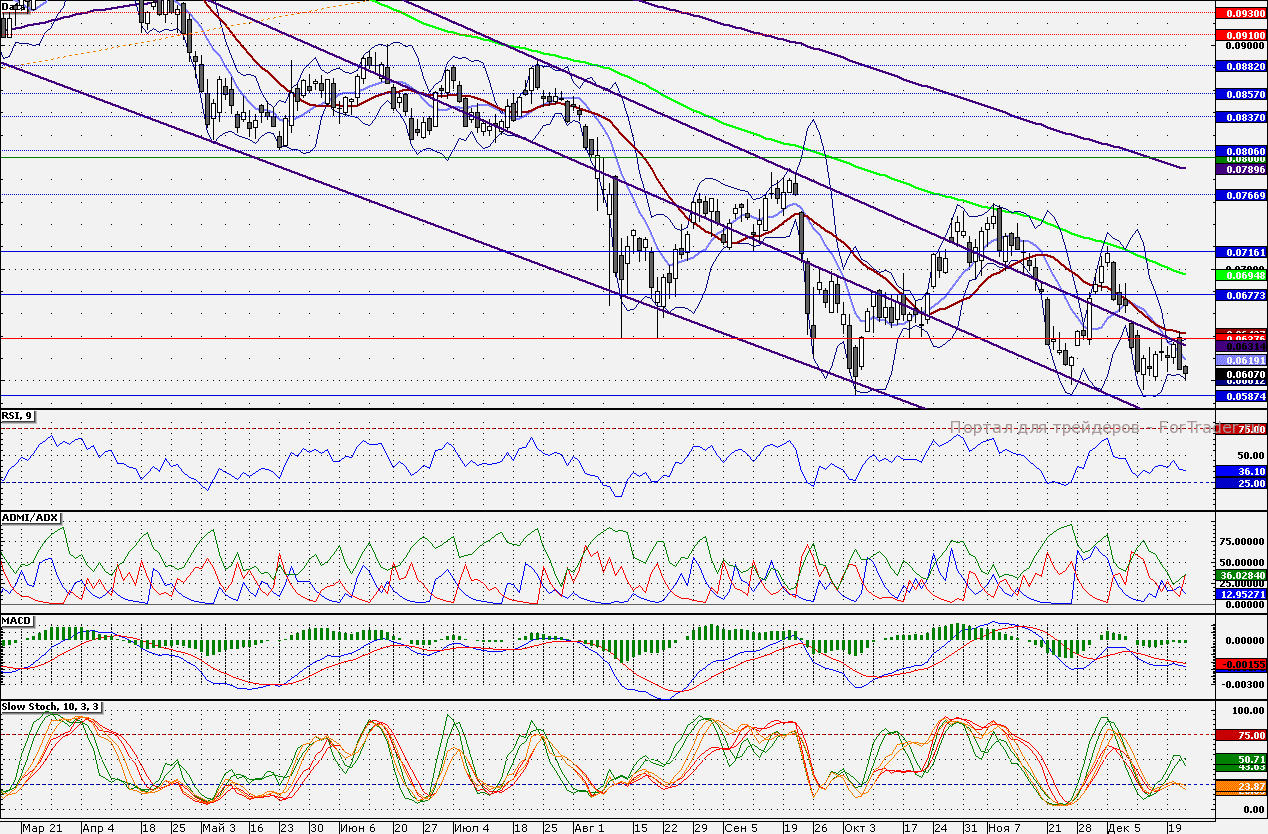Click the Stochastic 100.00 axis value

pyautogui.click(x=1246, y=710)
